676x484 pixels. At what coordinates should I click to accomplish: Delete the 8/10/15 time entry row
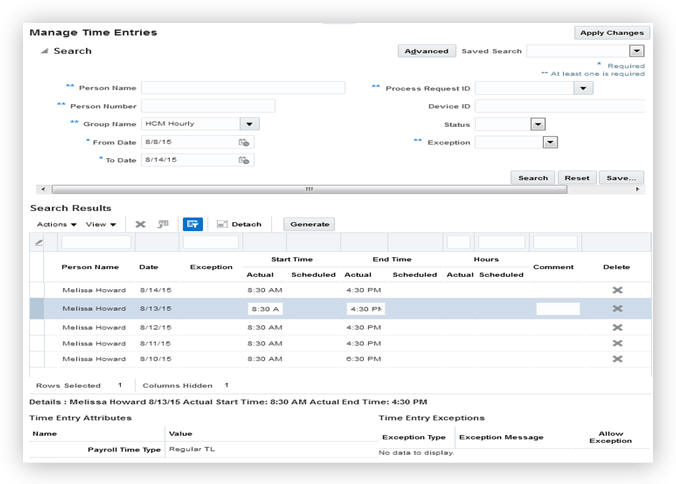(617, 359)
